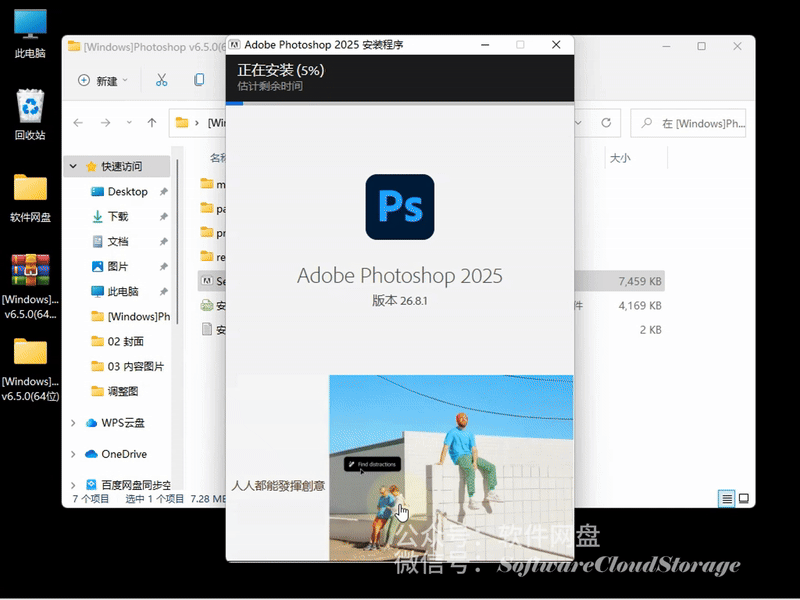Screen dimensions: 800x600
Task: Open the 此电脑 desktop icon
Action: [x=30, y=32]
